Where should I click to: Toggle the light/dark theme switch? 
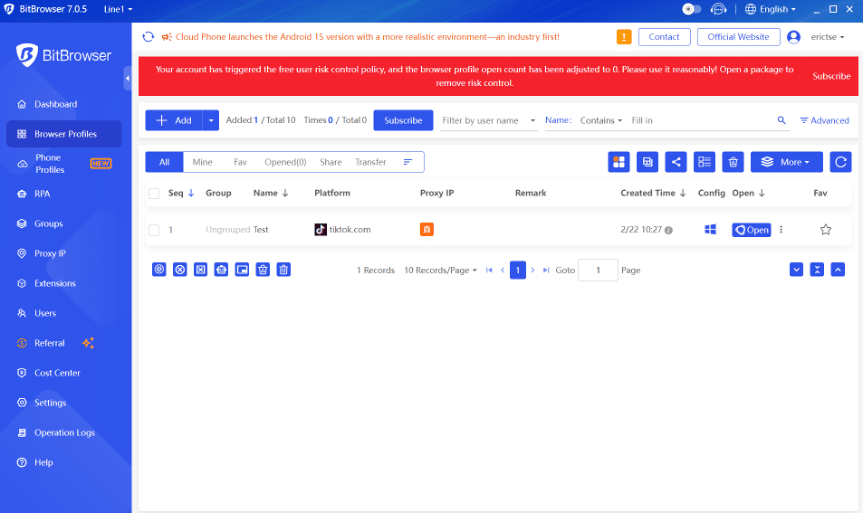(692, 9)
